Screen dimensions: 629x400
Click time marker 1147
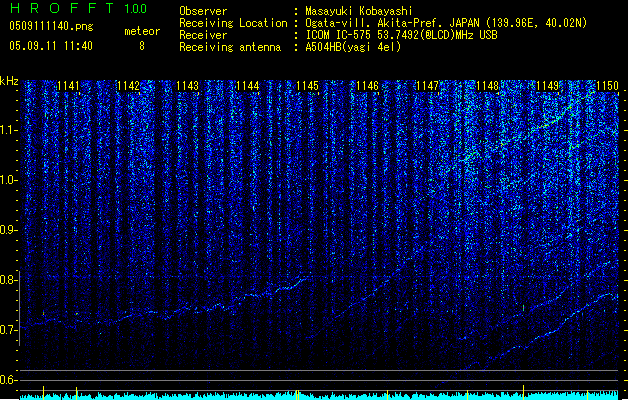[428, 86]
